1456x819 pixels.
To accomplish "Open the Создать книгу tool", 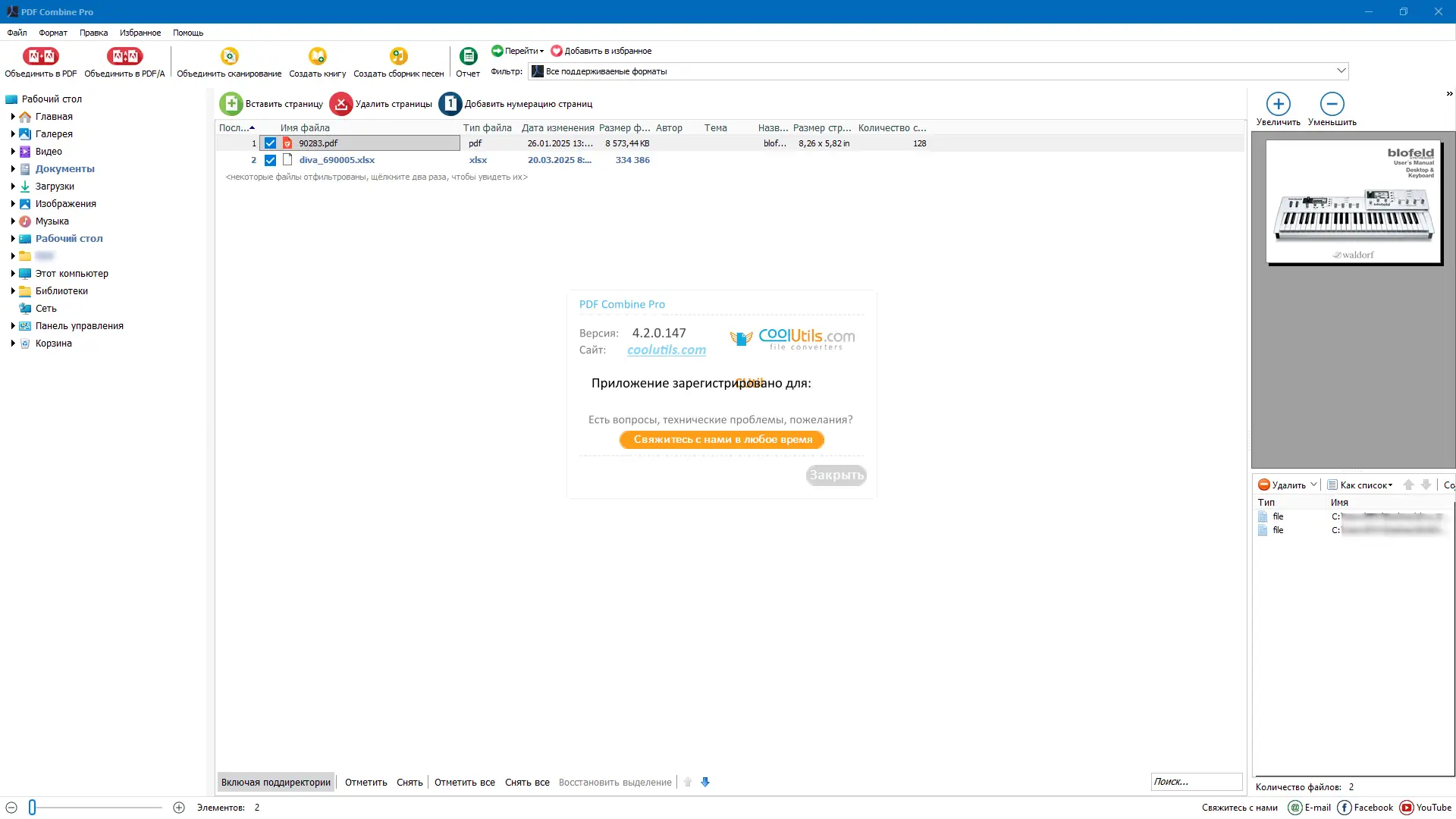I will [x=317, y=56].
